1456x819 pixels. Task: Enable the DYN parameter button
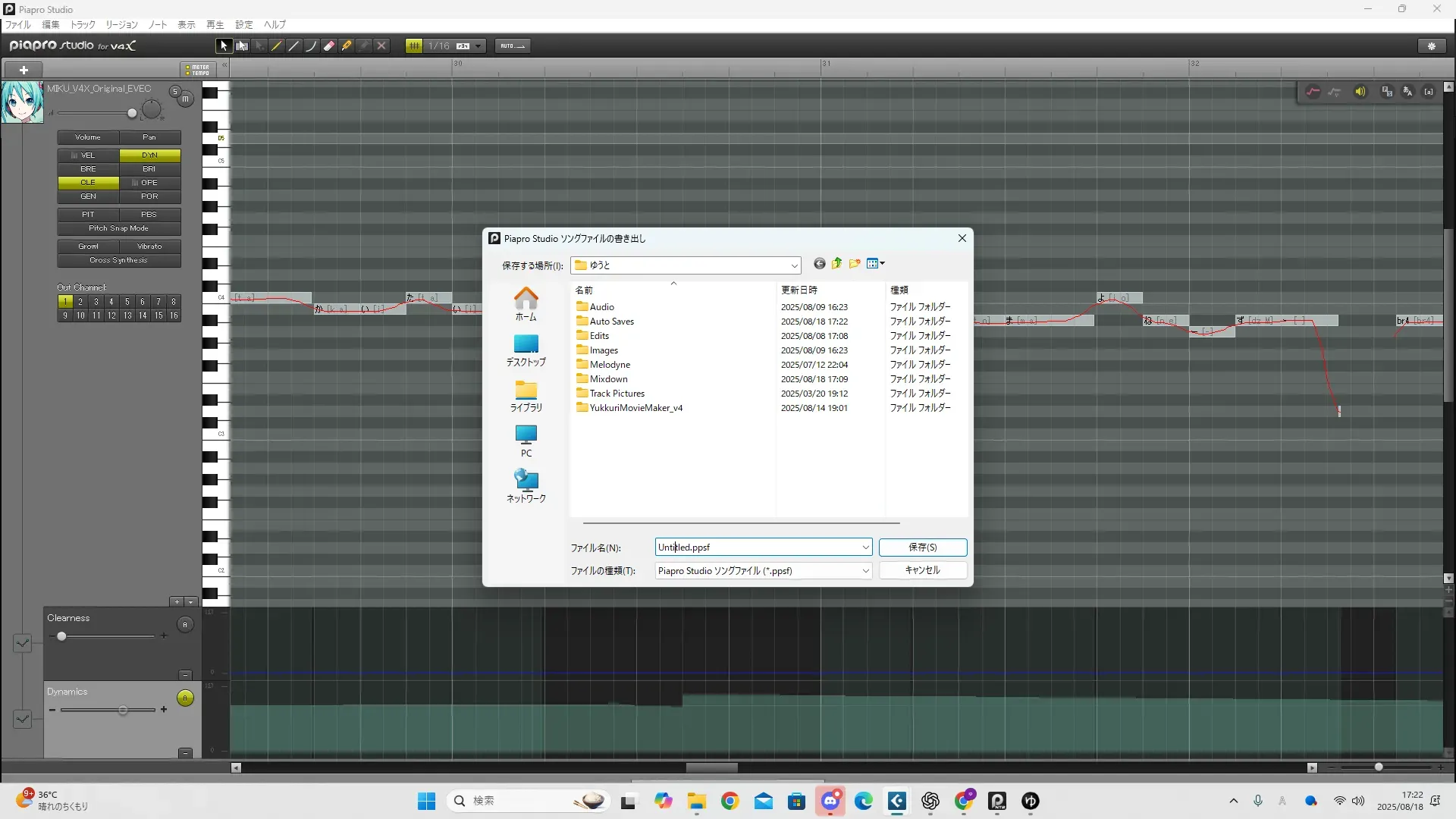[149, 155]
